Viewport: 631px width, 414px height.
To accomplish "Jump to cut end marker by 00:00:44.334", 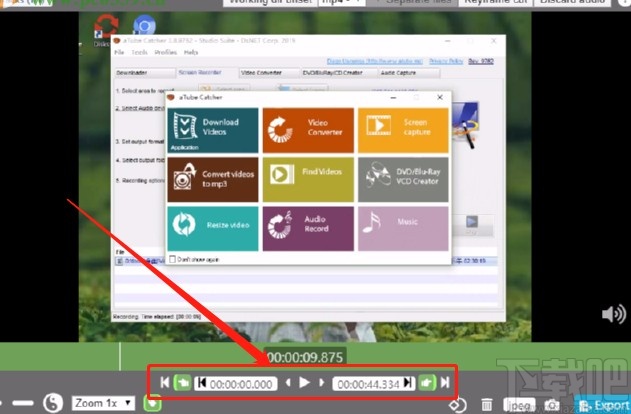I will tap(408, 383).
